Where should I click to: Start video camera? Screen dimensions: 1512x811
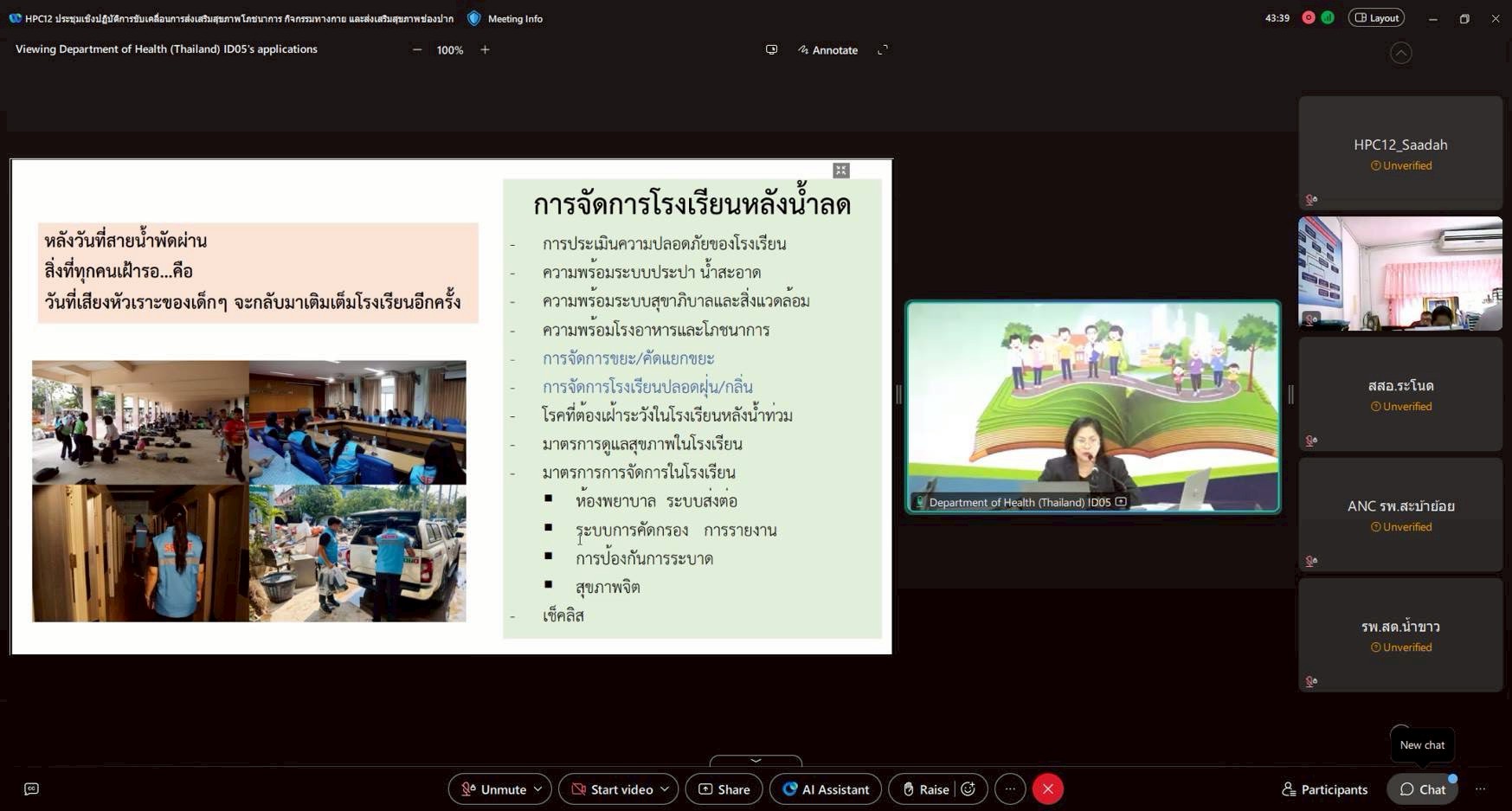tap(612, 789)
